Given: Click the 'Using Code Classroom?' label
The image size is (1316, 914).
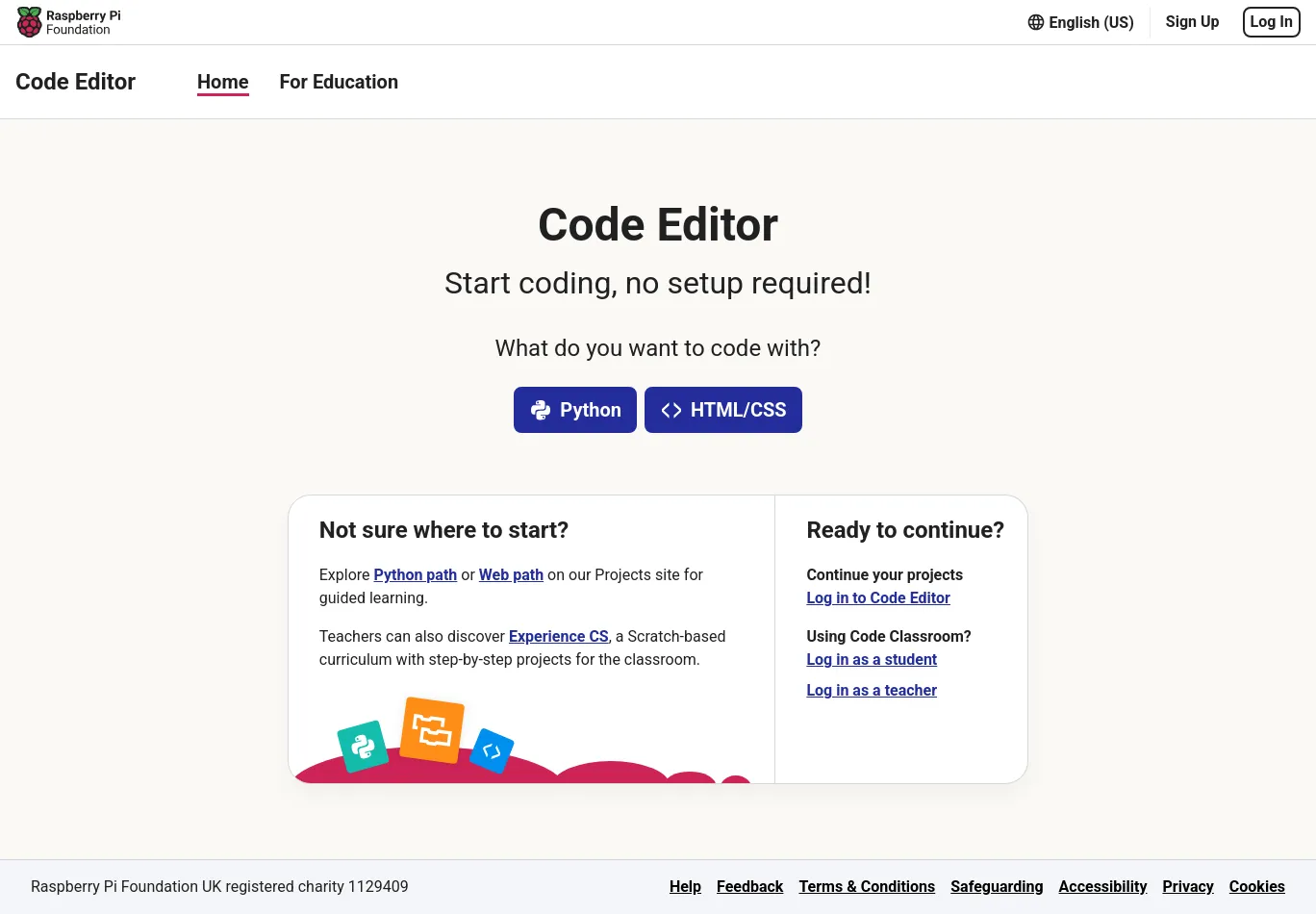Looking at the screenshot, I should coord(889,636).
